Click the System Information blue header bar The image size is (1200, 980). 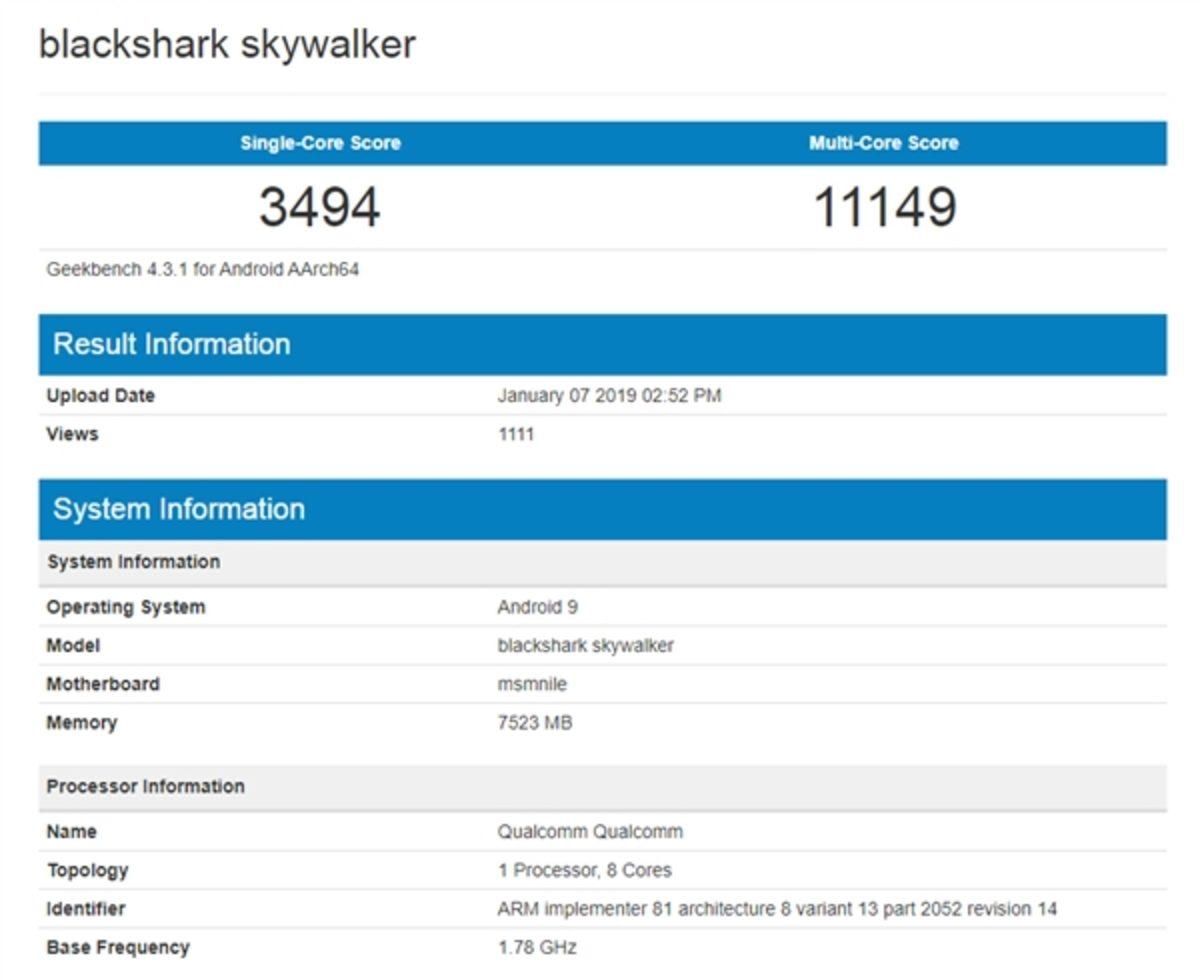180,508
